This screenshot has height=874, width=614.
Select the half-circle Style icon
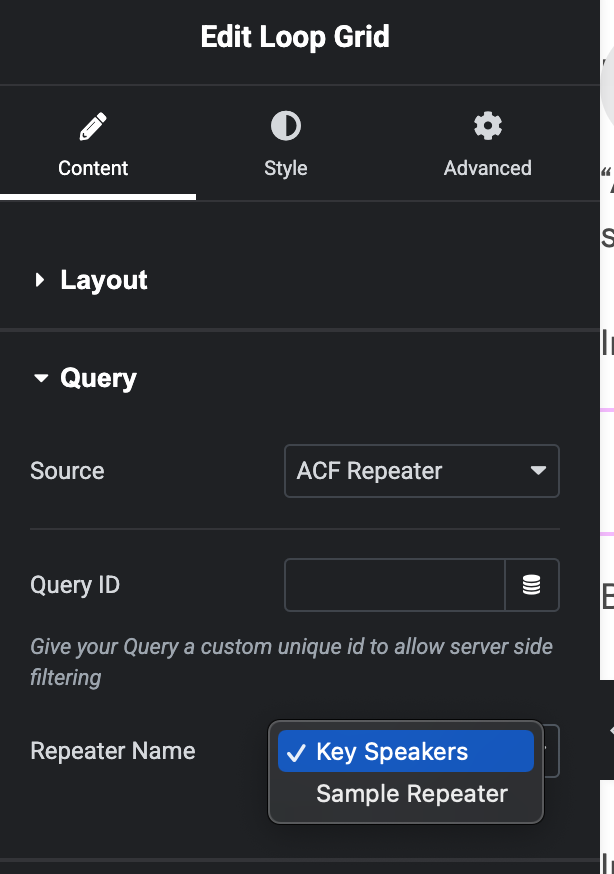point(285,124)
